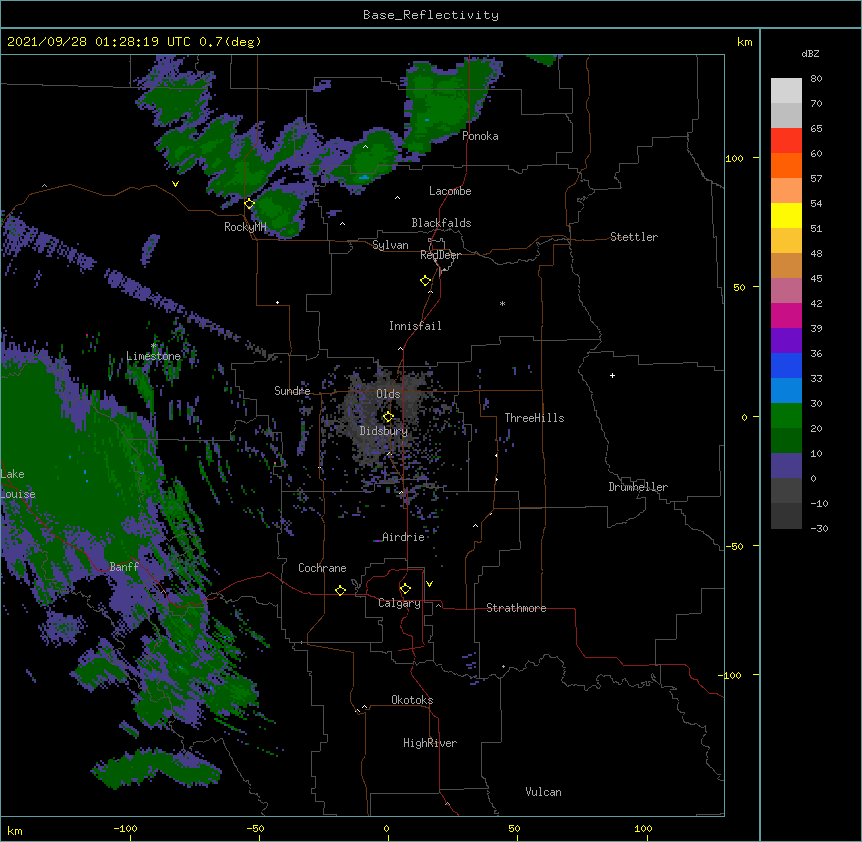Click the 50 tick on bottom axis
Image resolution: width=862 pixels, height=842 pixels.
point(514,828)
